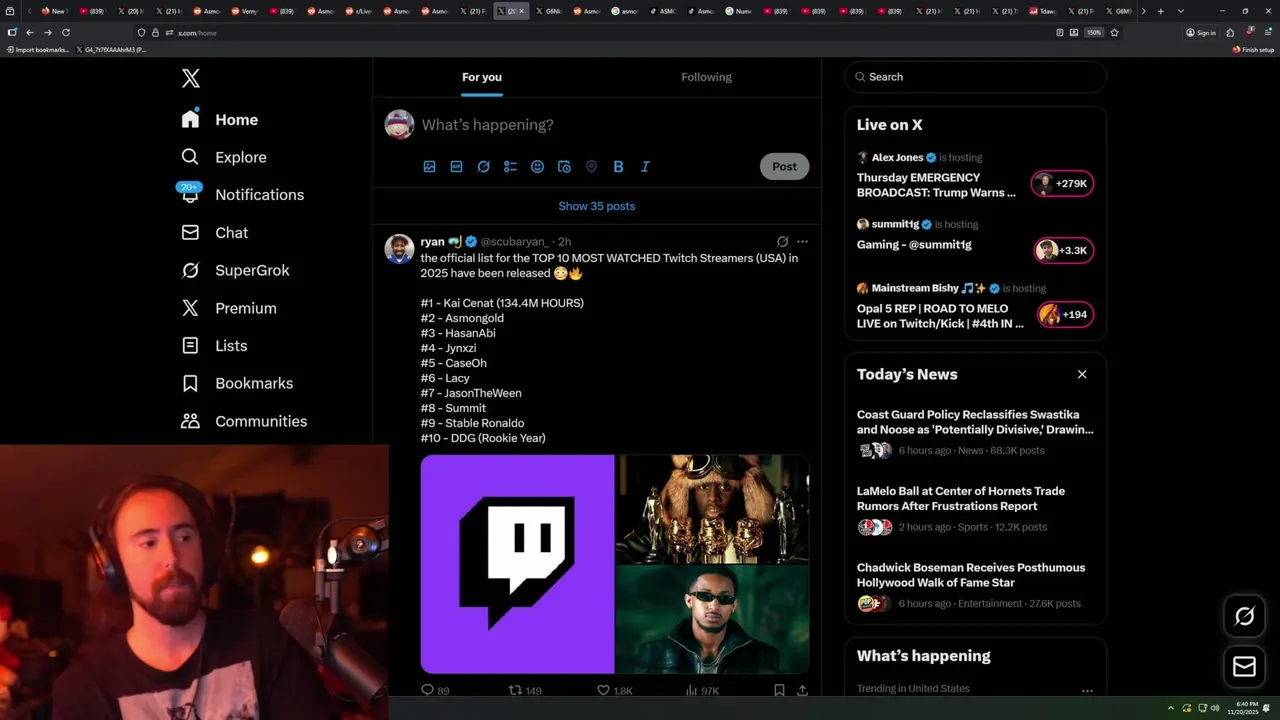Open the Premium page

pyautogui.click(x=228, y=308)
